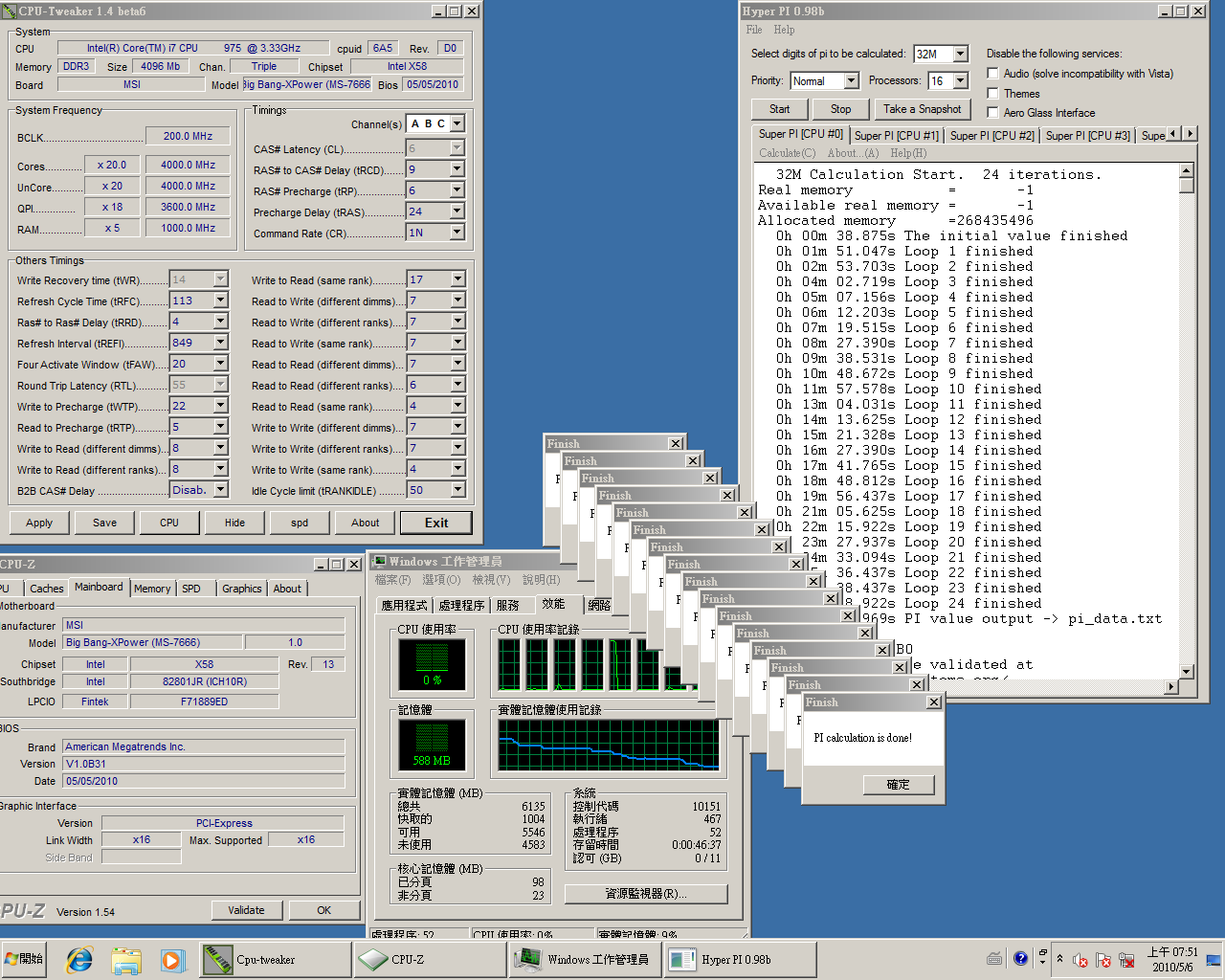Open Internet Explorer from the taskbar
The image size is (1225, 980).
(x=78, y=959)
